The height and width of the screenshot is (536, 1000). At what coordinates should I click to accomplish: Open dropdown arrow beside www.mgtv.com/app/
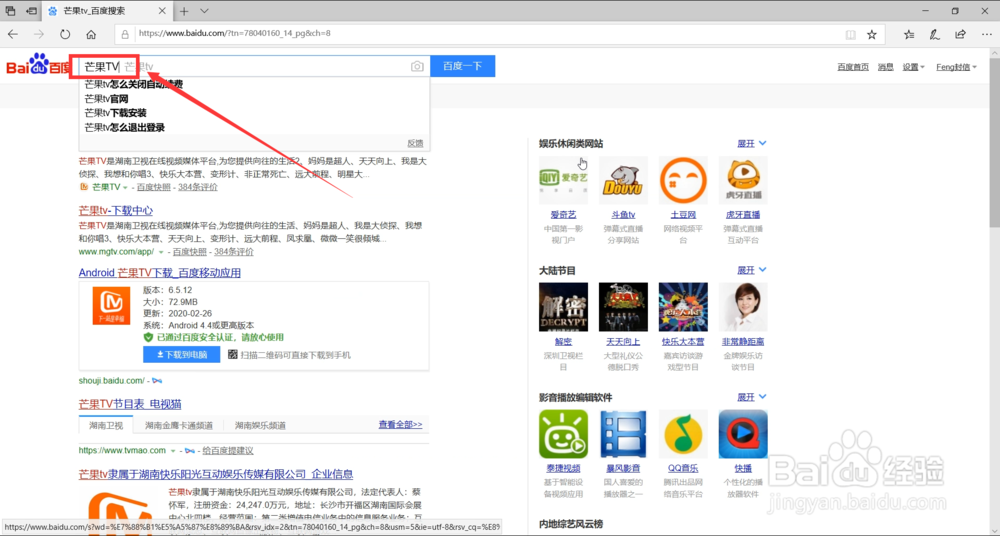point(161,253)
